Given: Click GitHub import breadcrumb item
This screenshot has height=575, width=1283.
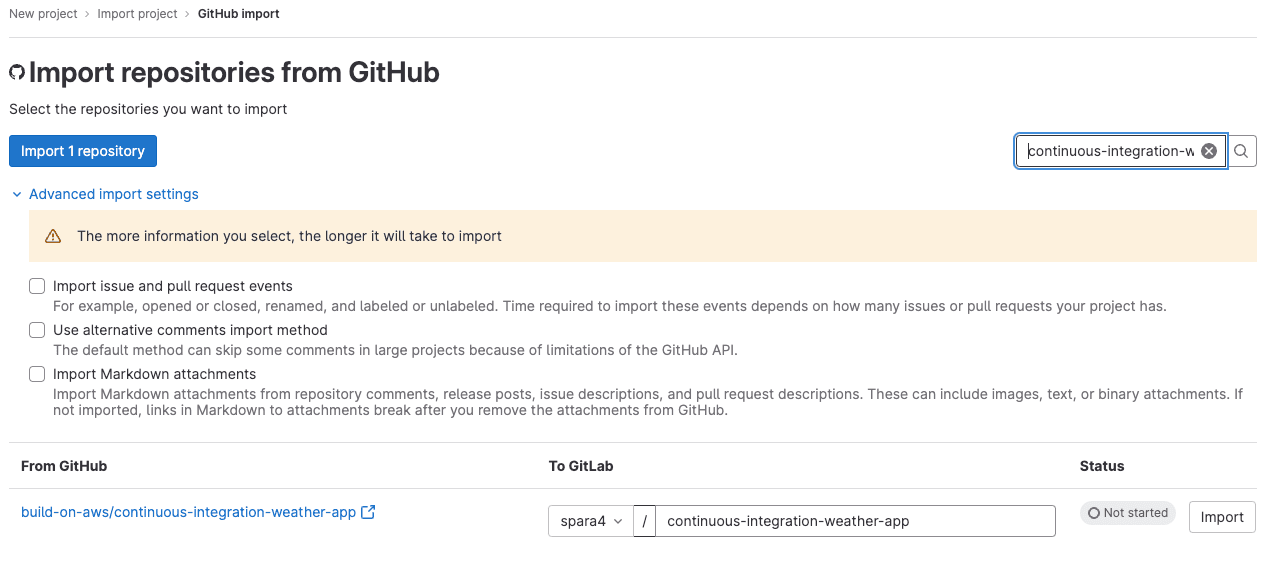Looking at the screenshot, I should (x=239, y=14).
